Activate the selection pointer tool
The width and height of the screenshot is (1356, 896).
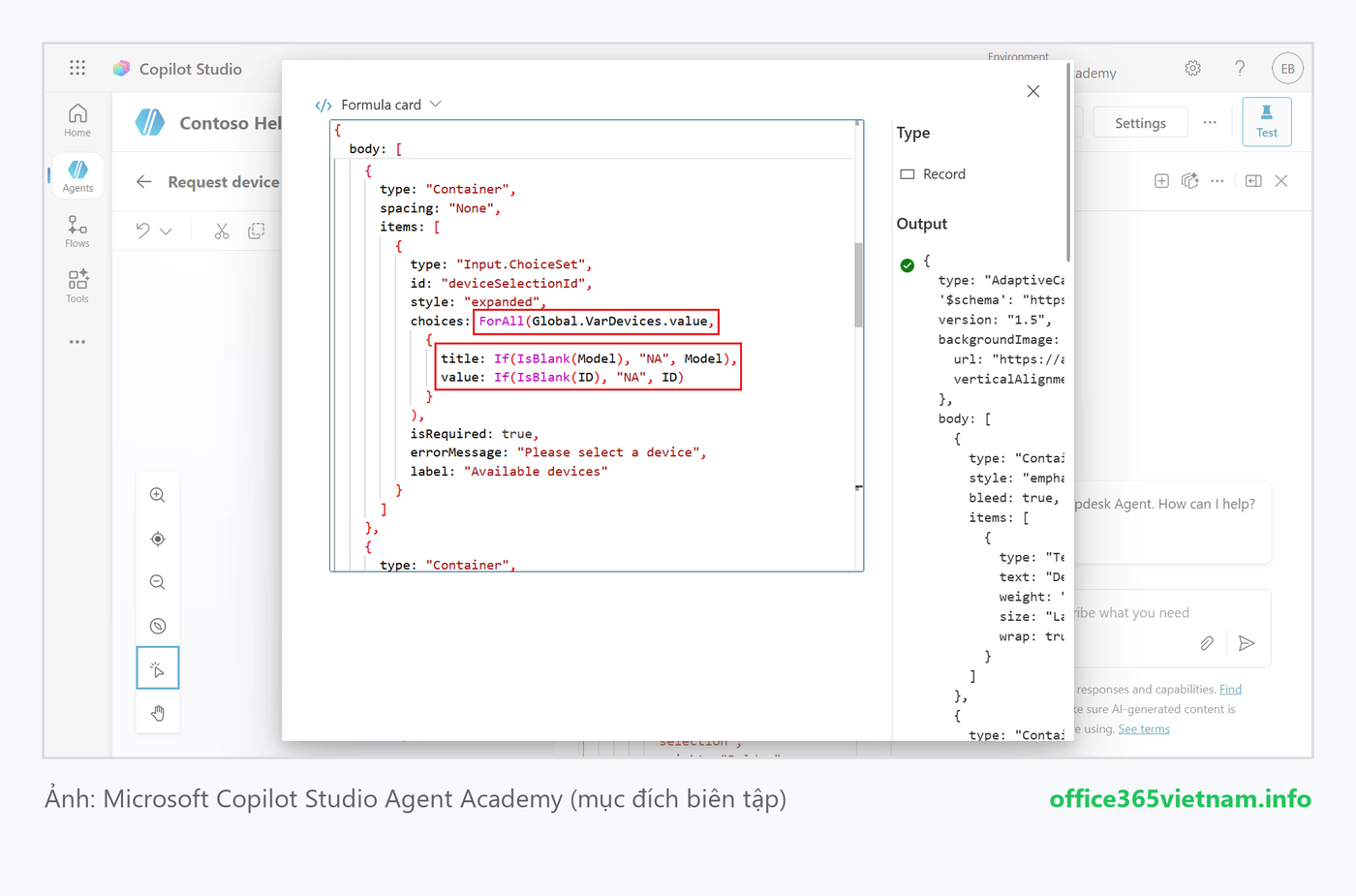click(x=158, y=668)
